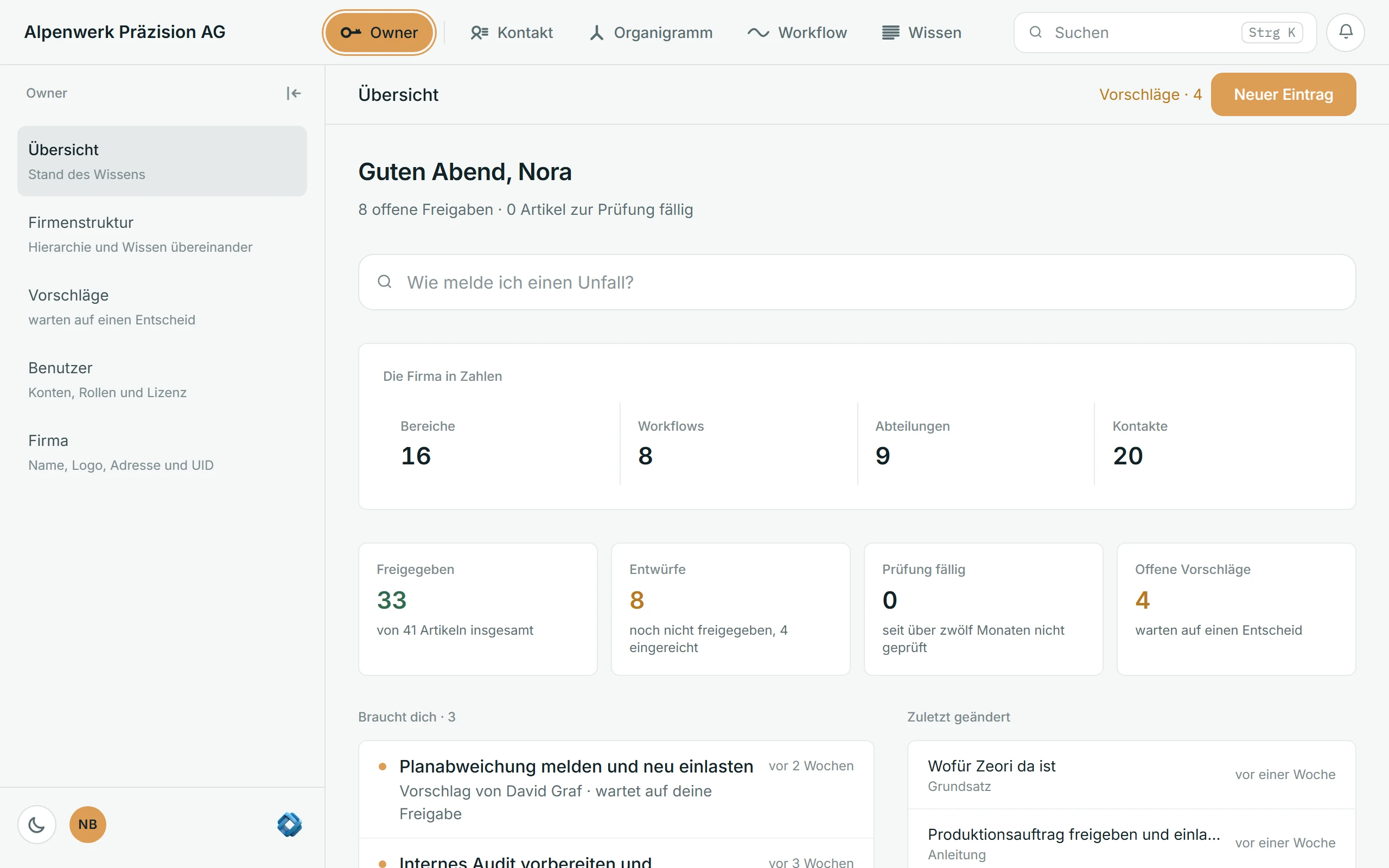Toggle dark mode with the moon icon

pos(37,825)
